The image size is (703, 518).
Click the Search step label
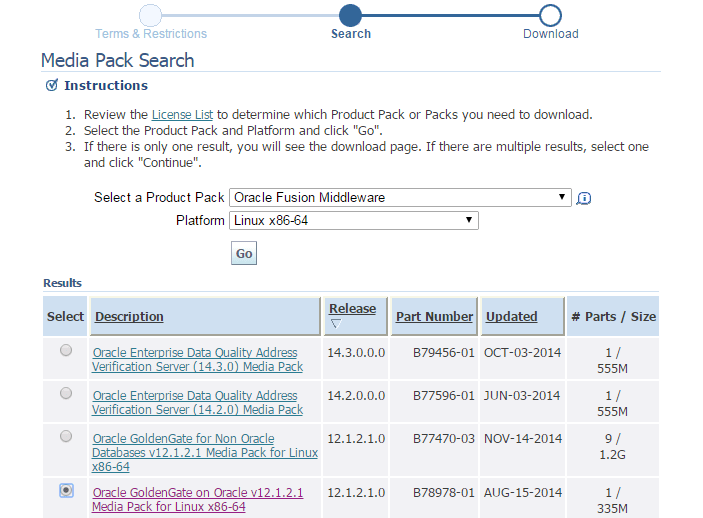[x=351, y=34]
